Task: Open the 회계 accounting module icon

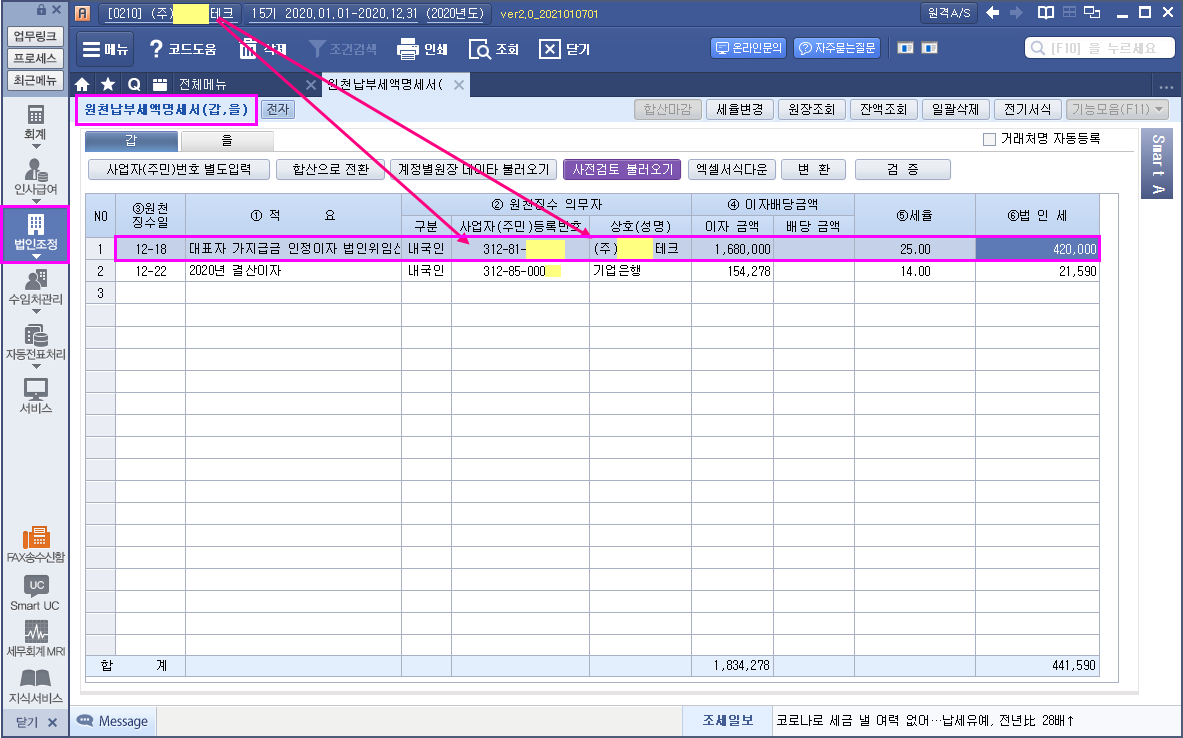Action: tap(35, 114)
